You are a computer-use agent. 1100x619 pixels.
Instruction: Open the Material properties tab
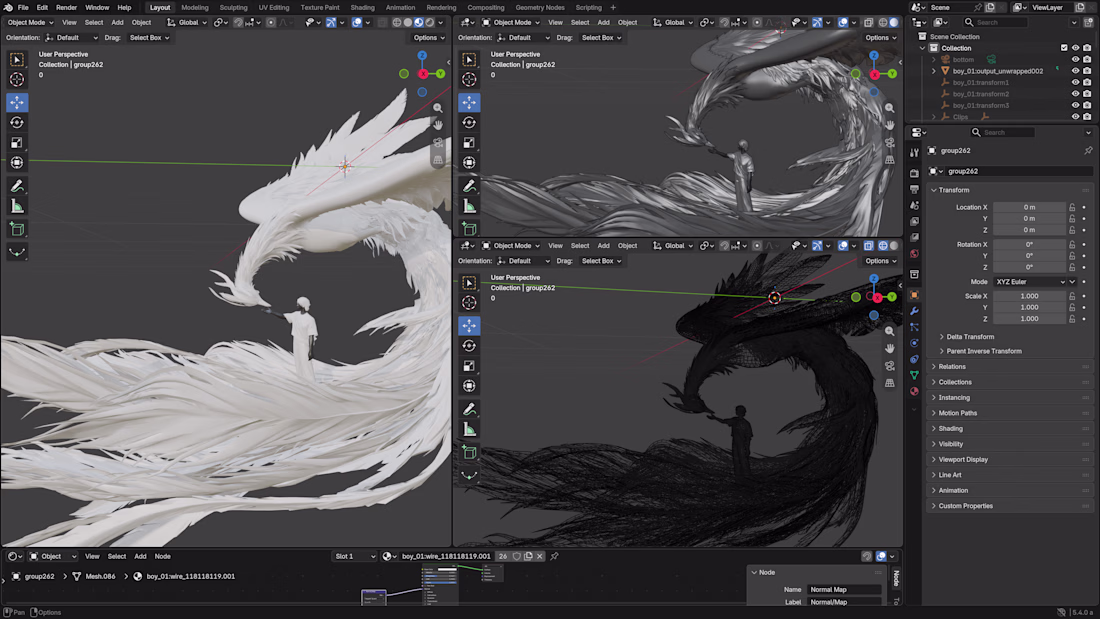pyautogui.click(x=914, y=391)
